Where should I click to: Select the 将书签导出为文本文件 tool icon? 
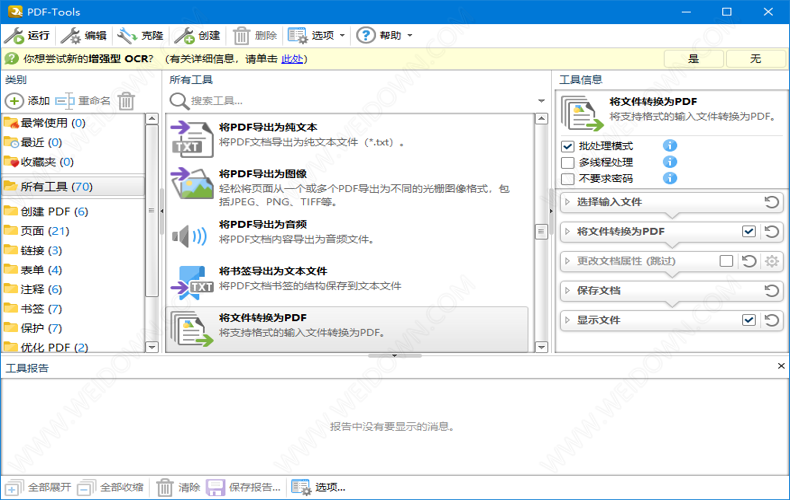click(191, 282)
